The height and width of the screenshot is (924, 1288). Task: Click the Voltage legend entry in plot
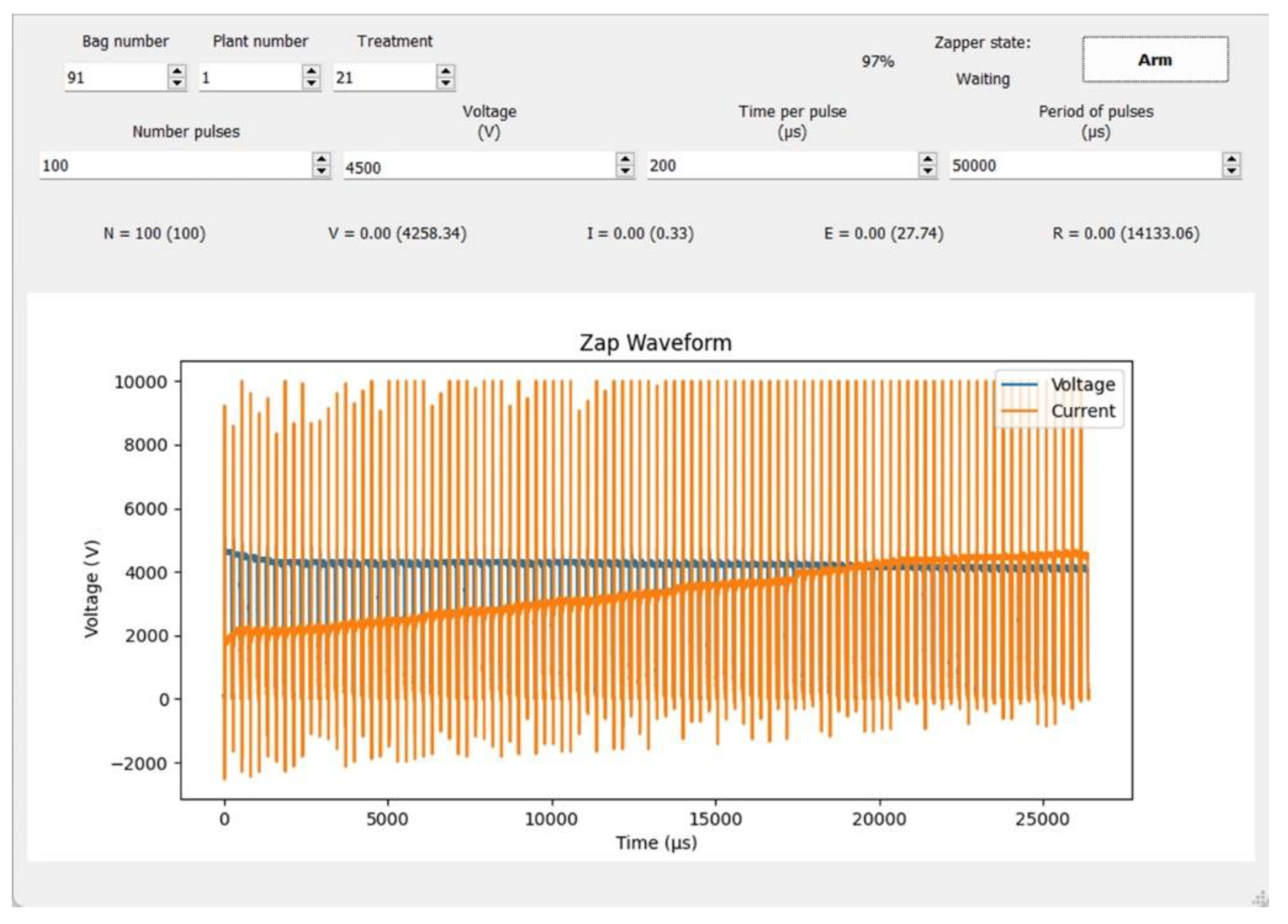point(1081,385)
